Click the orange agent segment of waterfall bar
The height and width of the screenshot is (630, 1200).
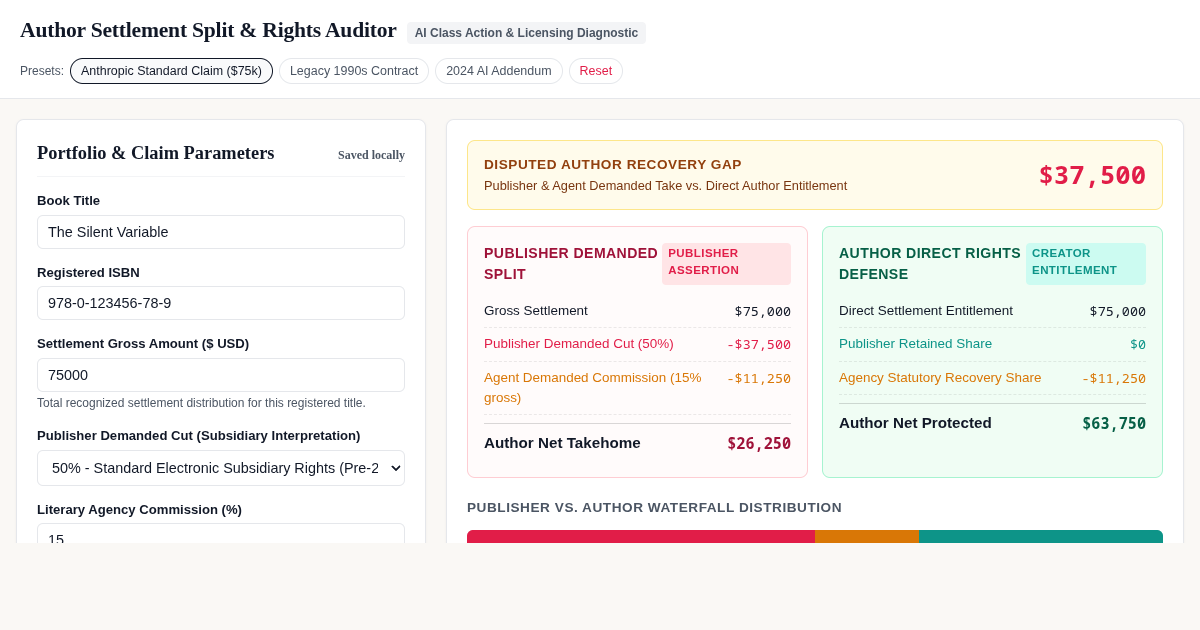tap(867, 537)
